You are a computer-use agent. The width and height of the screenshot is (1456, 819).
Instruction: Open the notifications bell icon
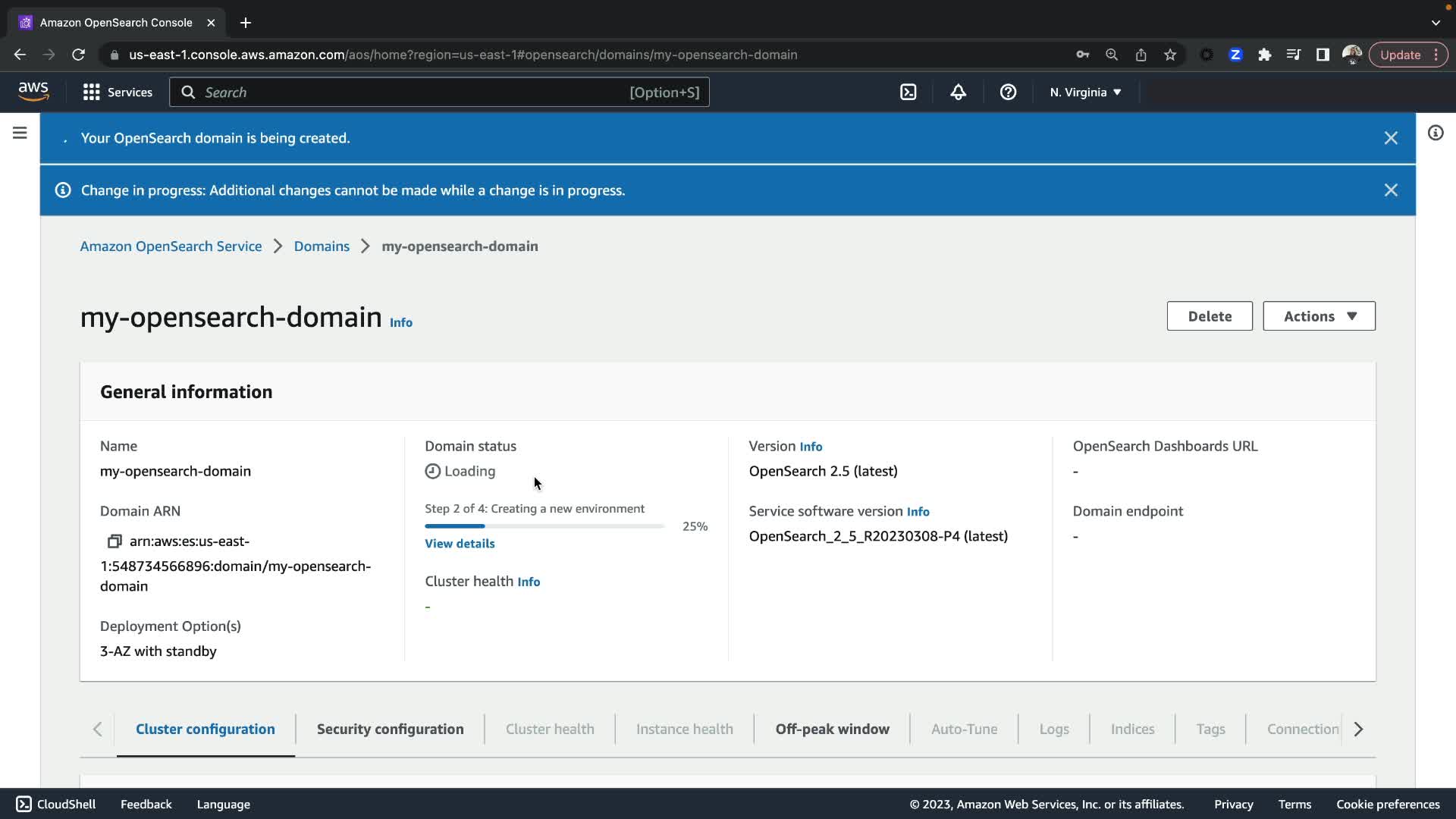click(x=958, y=93)
